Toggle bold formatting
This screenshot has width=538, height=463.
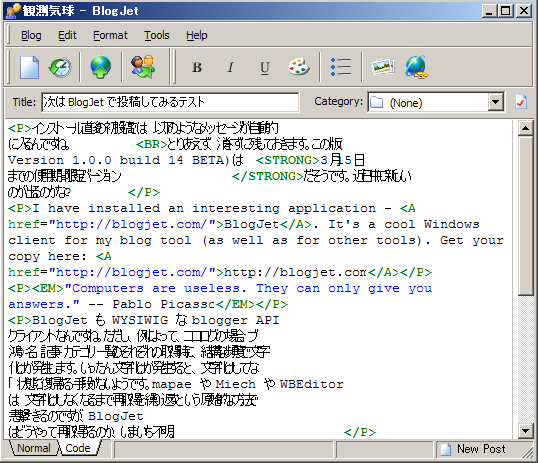(x=197, y=67)
